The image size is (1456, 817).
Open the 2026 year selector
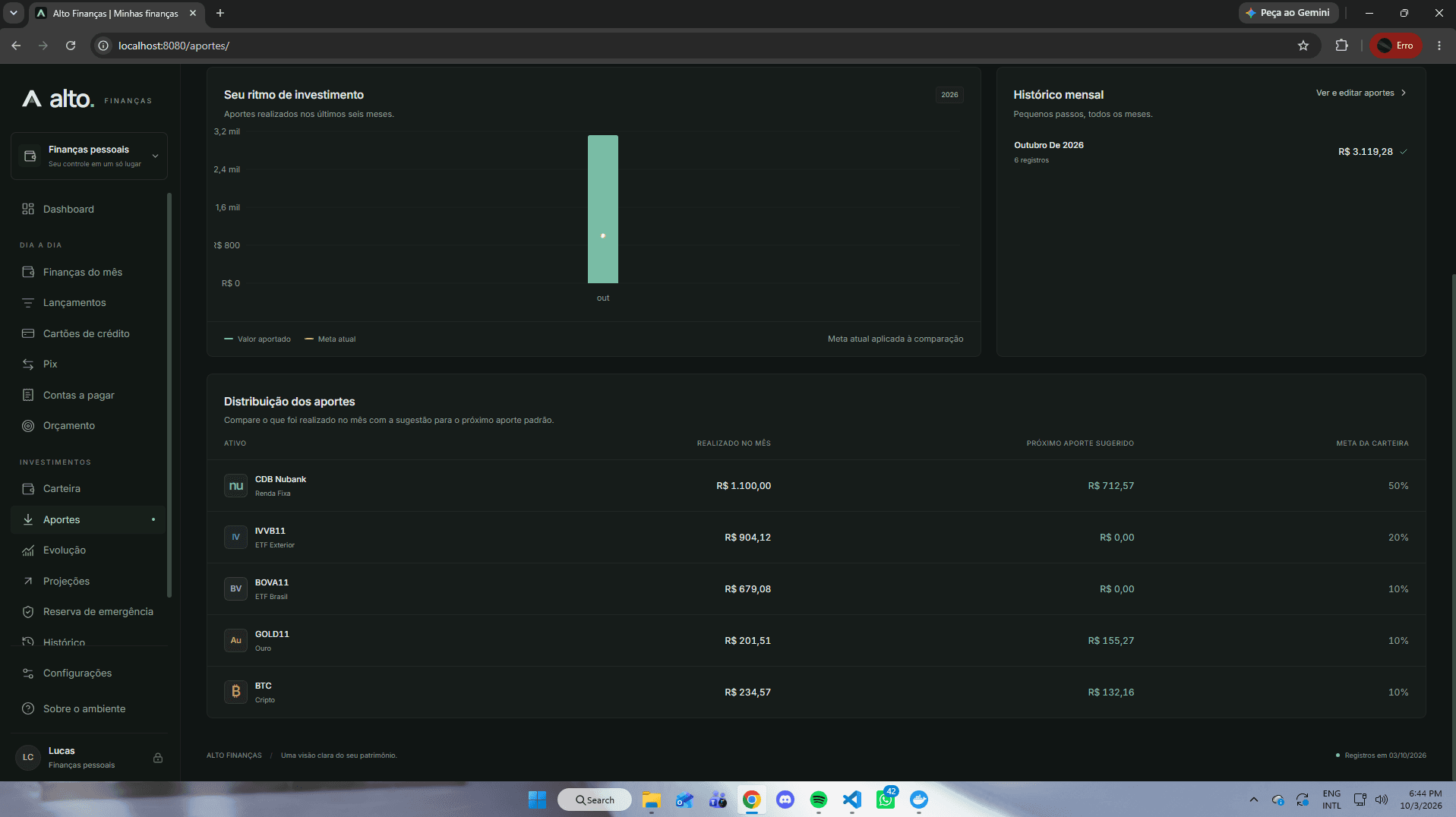coord(949,95)
